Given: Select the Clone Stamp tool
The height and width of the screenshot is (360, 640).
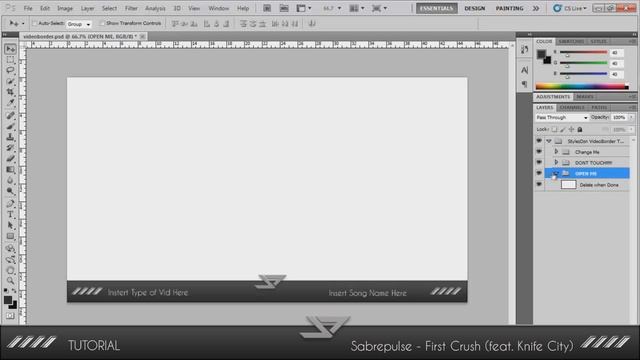Looking at the screenshot, I should 10,137.
